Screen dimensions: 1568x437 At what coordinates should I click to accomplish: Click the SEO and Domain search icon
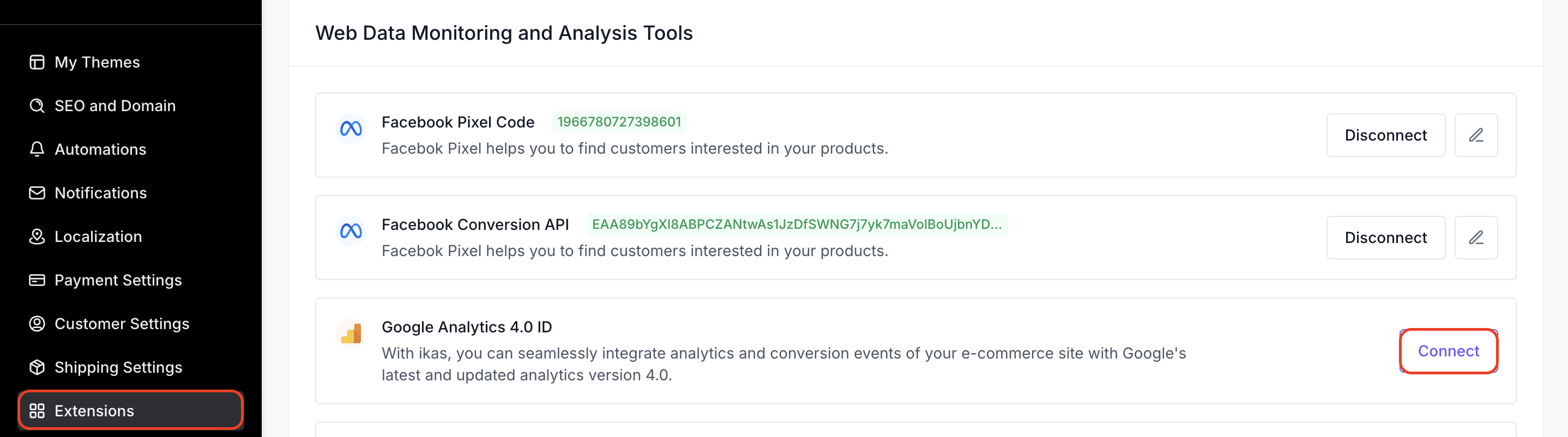37,106
